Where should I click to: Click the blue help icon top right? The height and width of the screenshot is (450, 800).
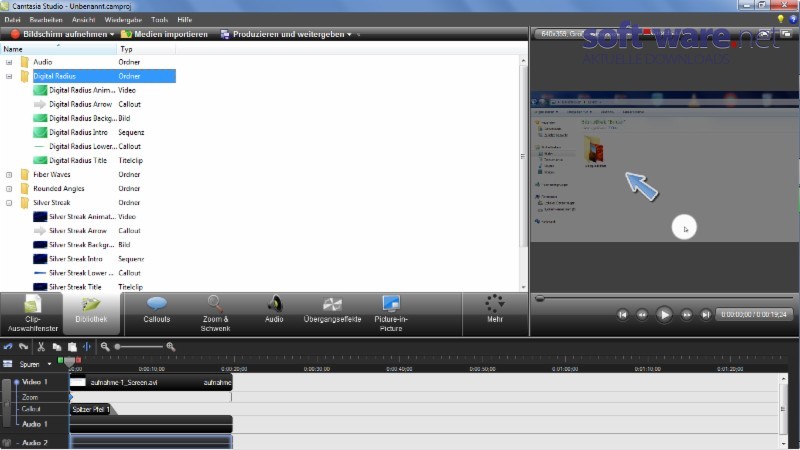793,19
